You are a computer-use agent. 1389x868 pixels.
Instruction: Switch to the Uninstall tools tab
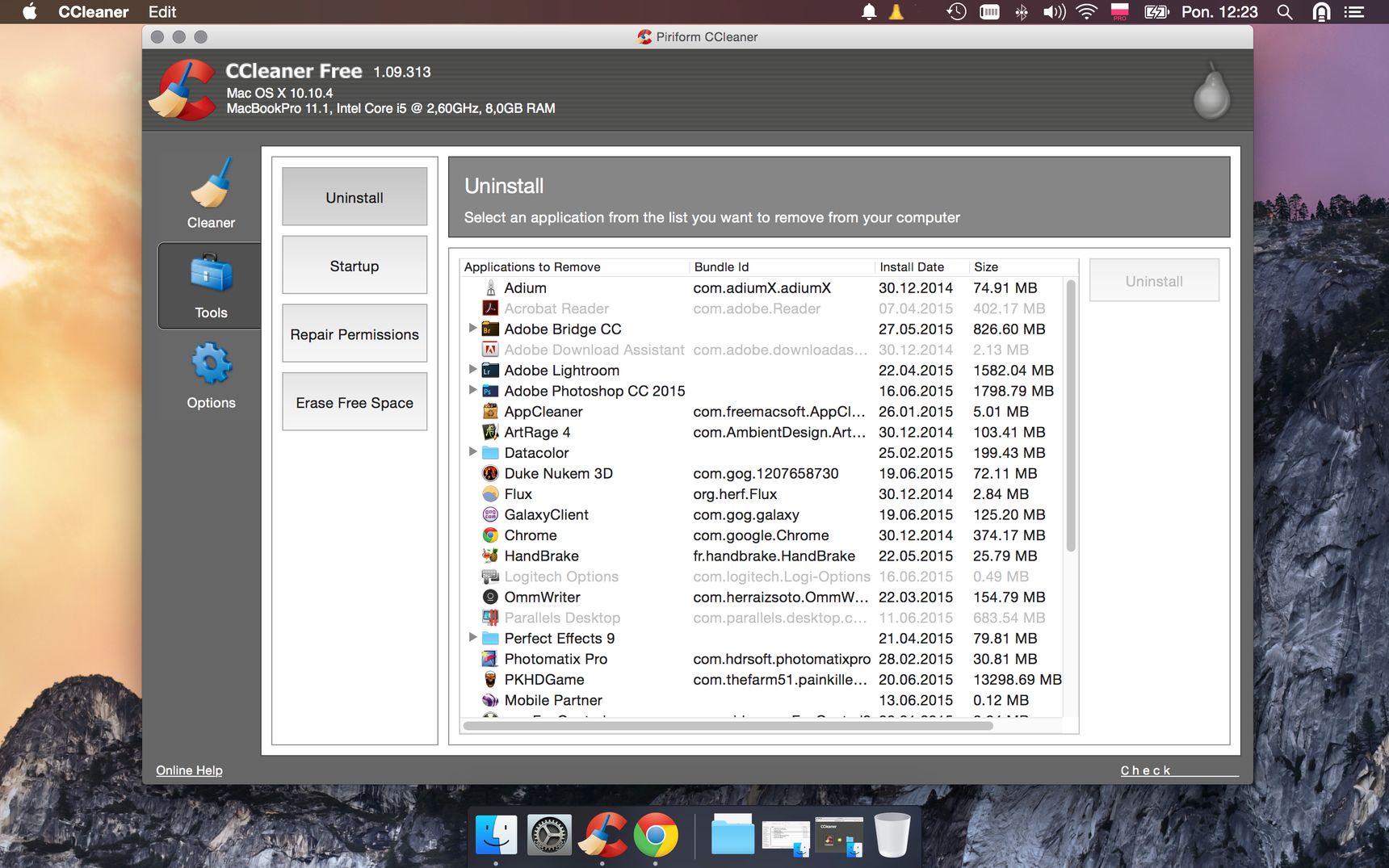tap(355, 197)
